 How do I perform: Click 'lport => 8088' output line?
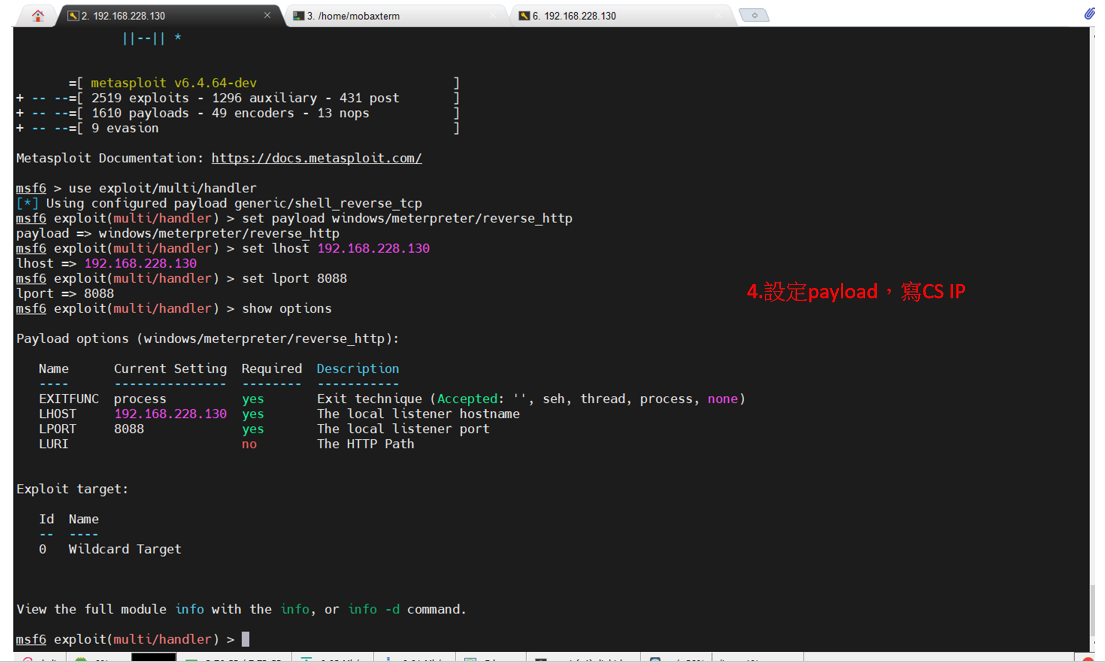pos(65,294)
